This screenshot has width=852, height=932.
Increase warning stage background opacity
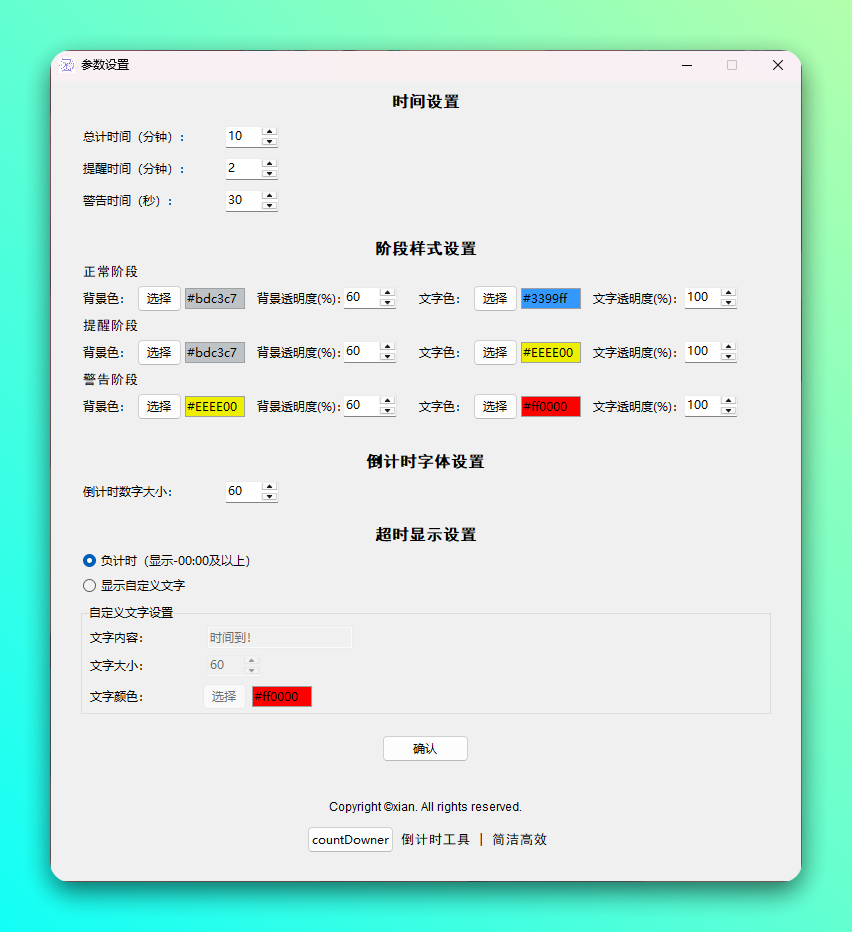tap(387, 401)
